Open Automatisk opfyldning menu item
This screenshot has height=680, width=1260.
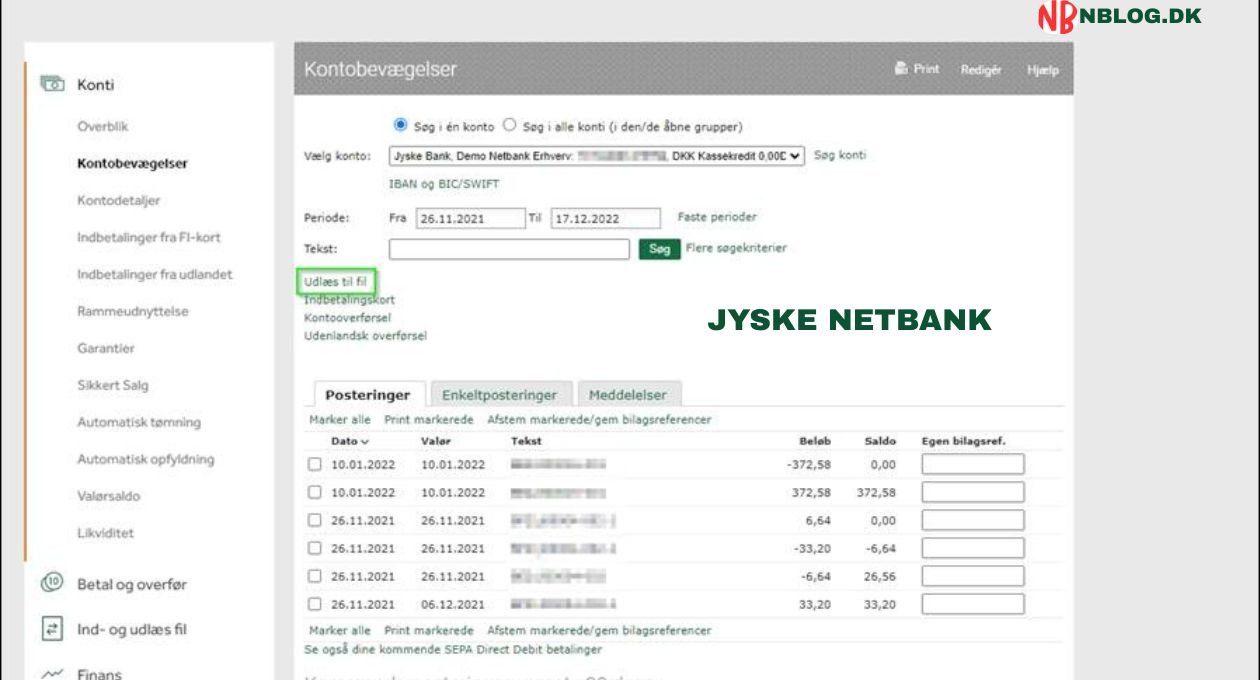pos(146,460)
